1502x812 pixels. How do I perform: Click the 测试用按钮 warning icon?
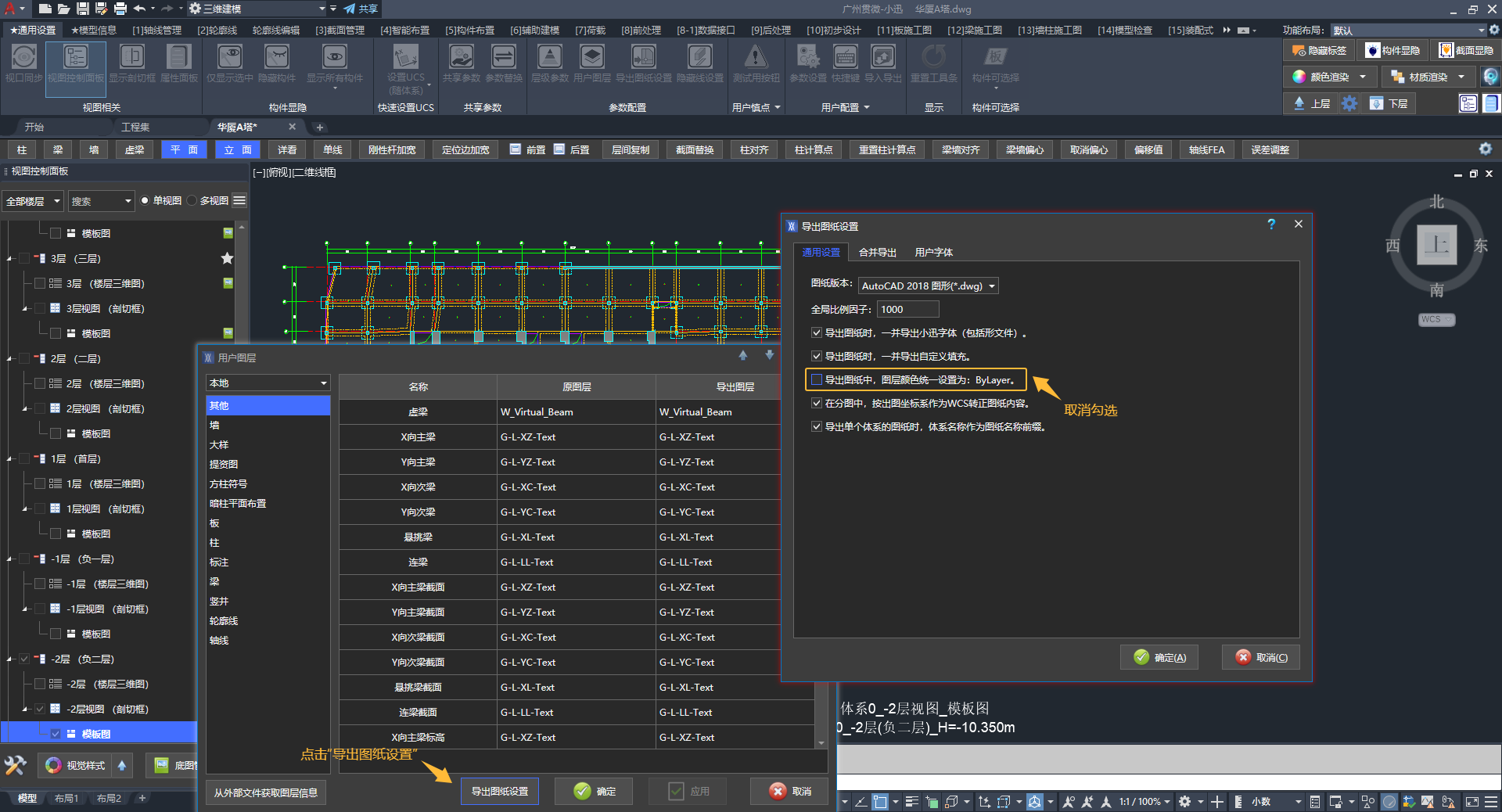point(755,58)
